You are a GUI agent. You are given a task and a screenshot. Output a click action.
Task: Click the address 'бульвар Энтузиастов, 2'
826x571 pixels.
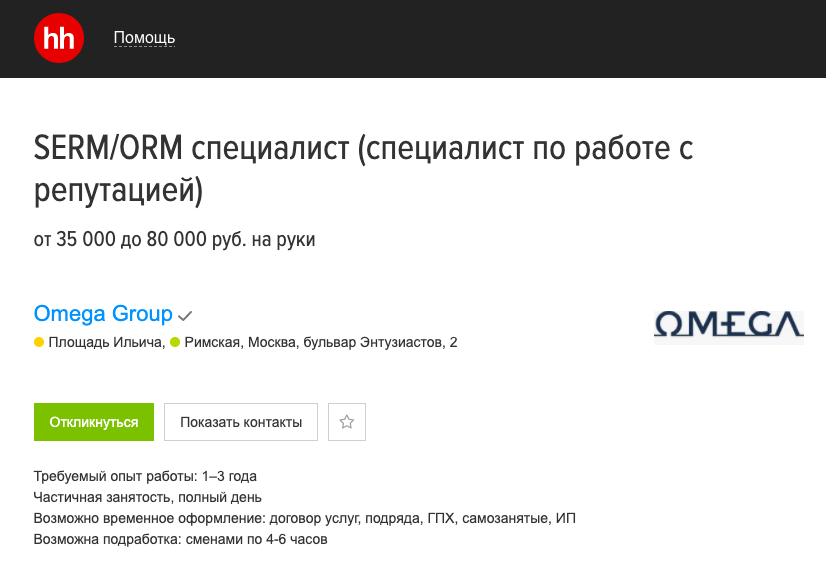click(x=382, y=342)
